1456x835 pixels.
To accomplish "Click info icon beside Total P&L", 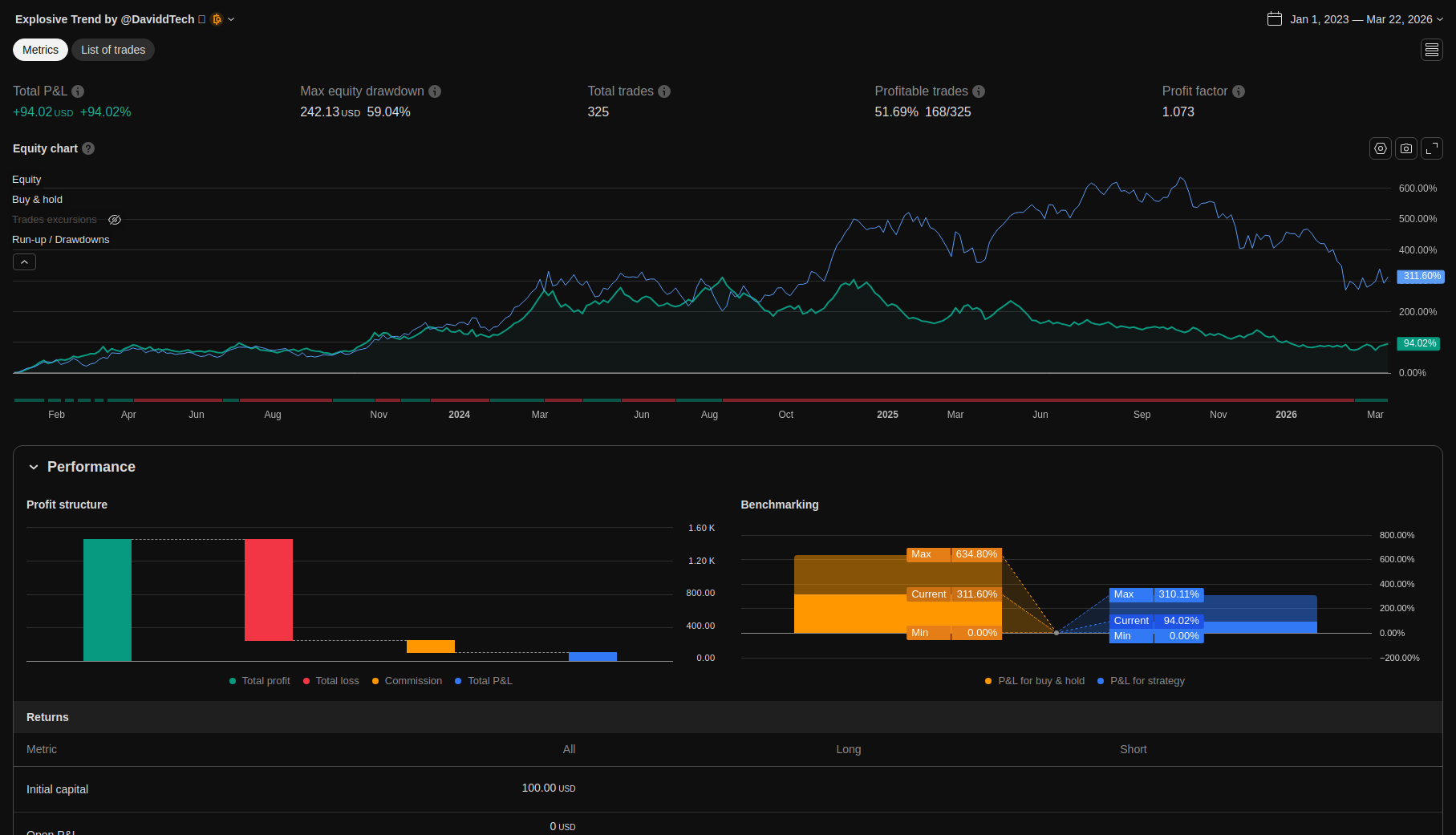I will (x=78, y=91).
